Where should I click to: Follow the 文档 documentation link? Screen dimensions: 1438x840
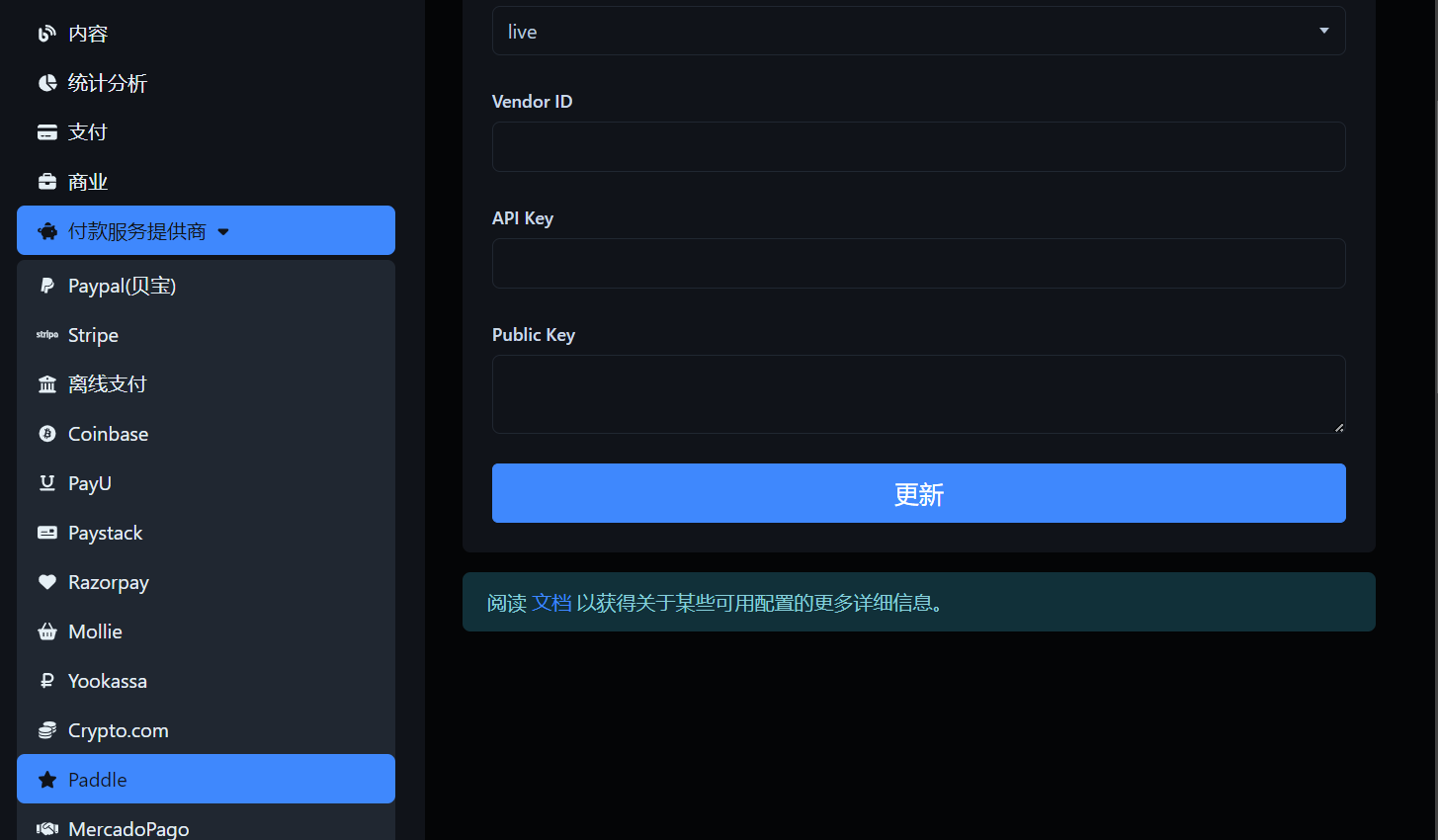[x=551, y=603]
